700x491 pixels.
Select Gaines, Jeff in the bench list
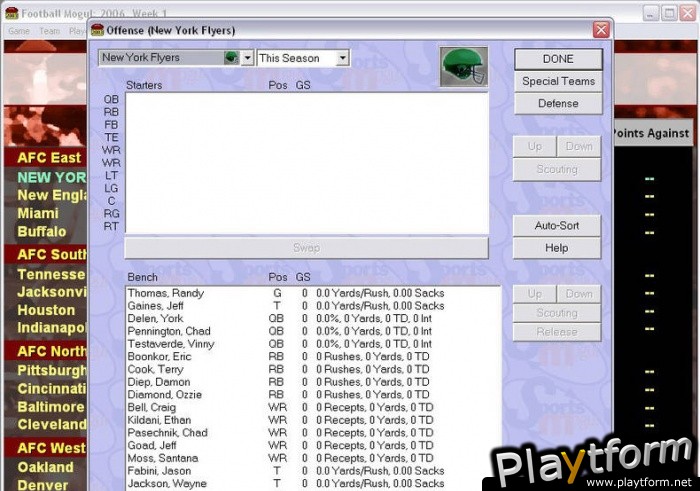[312, 306]
